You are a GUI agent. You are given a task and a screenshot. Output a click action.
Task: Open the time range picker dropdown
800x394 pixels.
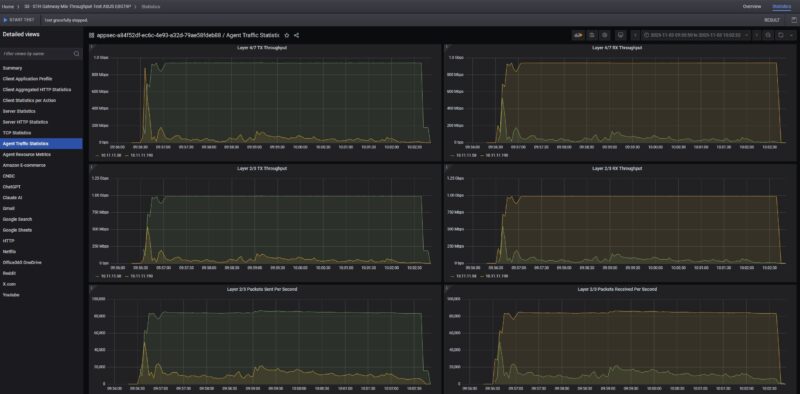[x=696, y=35]
